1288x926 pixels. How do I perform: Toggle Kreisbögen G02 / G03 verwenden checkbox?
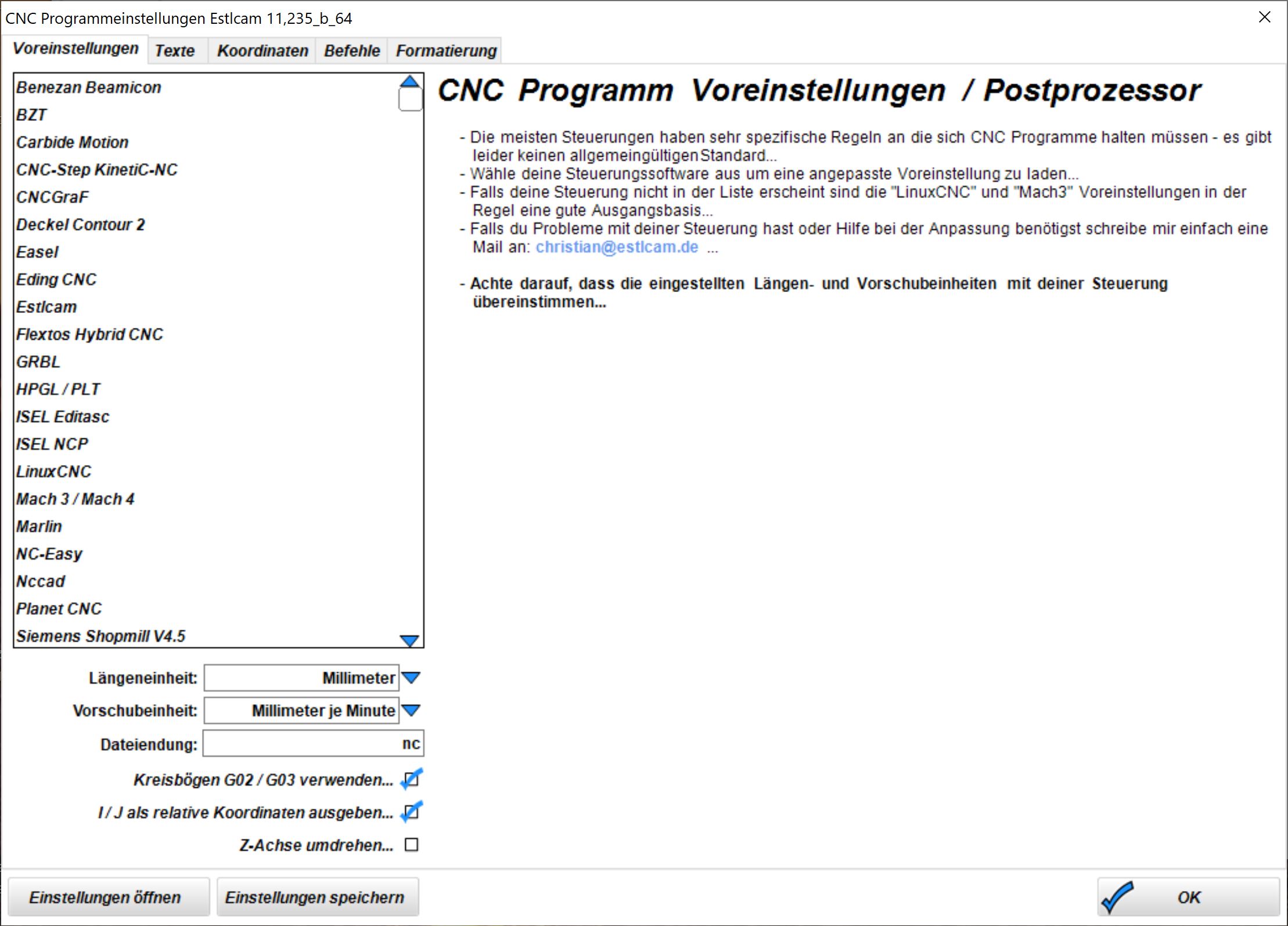pyautogui.click(x=411, y=780)
